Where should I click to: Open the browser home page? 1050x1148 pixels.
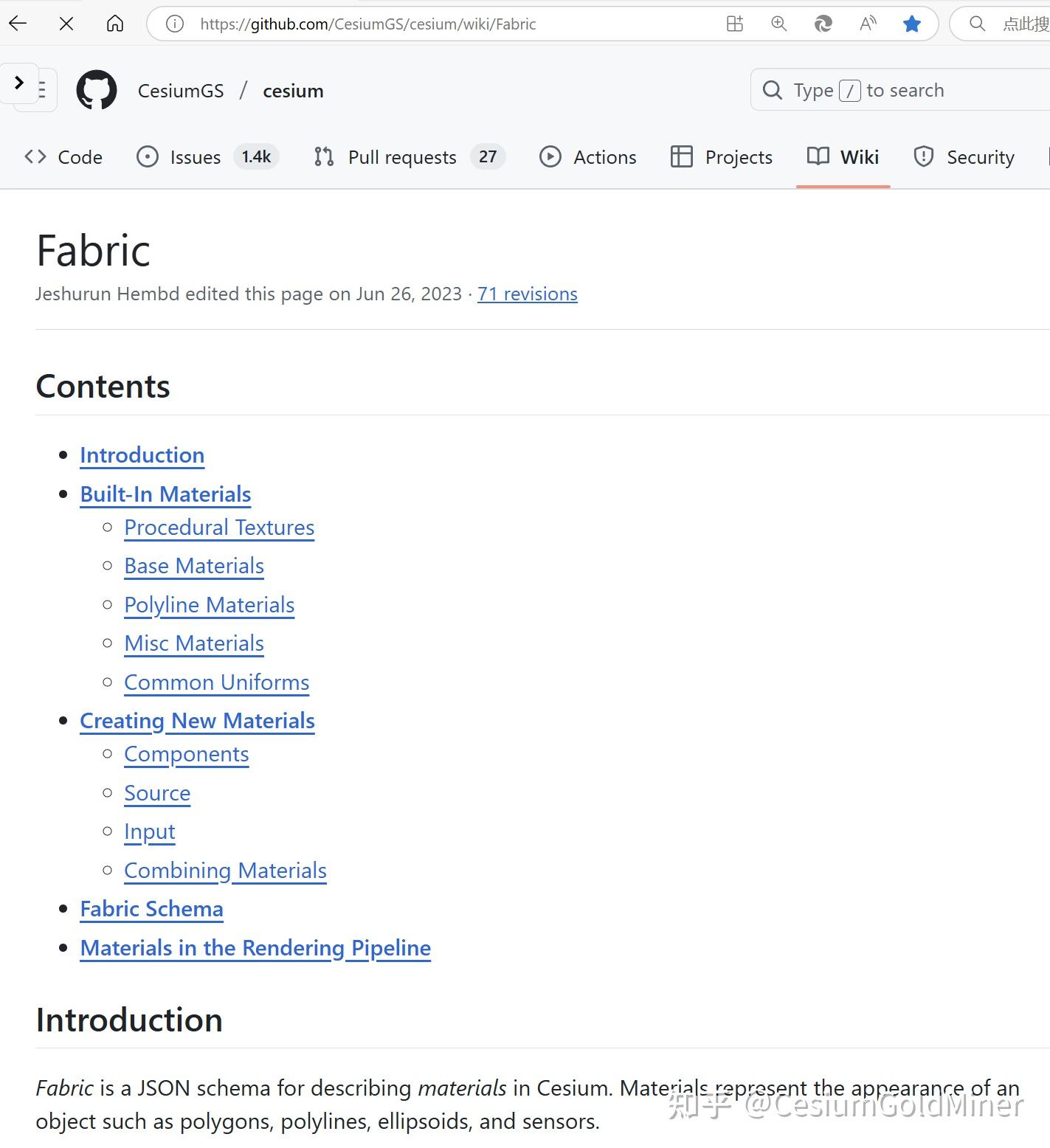tap(115, 24)
